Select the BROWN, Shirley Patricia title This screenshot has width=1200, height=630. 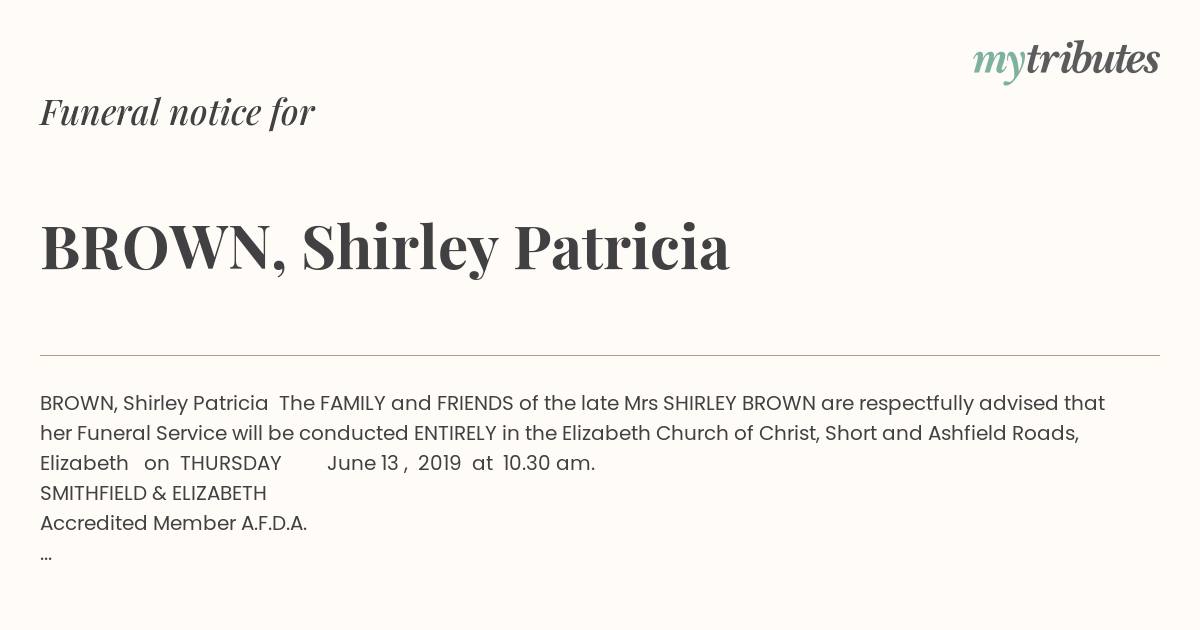(385, 248)
